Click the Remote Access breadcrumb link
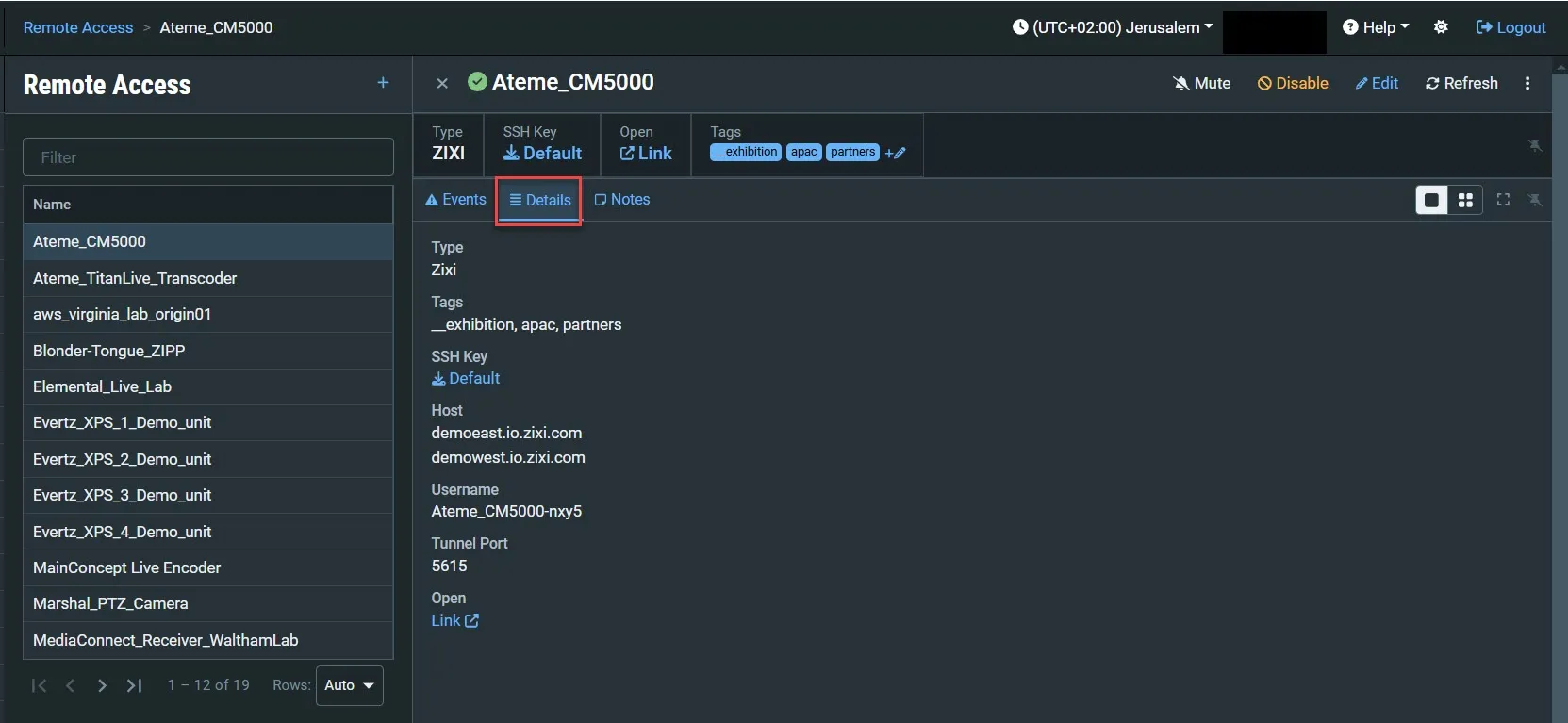 78,27
